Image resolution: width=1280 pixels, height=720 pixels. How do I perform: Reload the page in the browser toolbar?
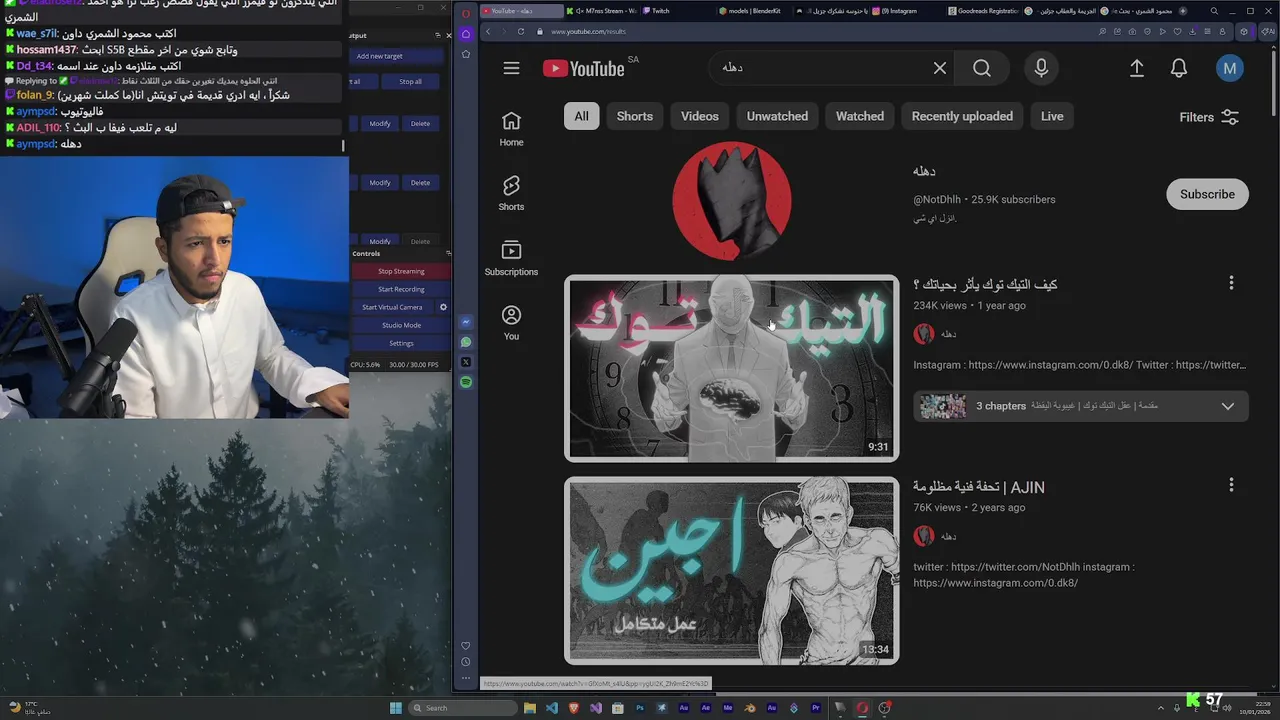521,31
